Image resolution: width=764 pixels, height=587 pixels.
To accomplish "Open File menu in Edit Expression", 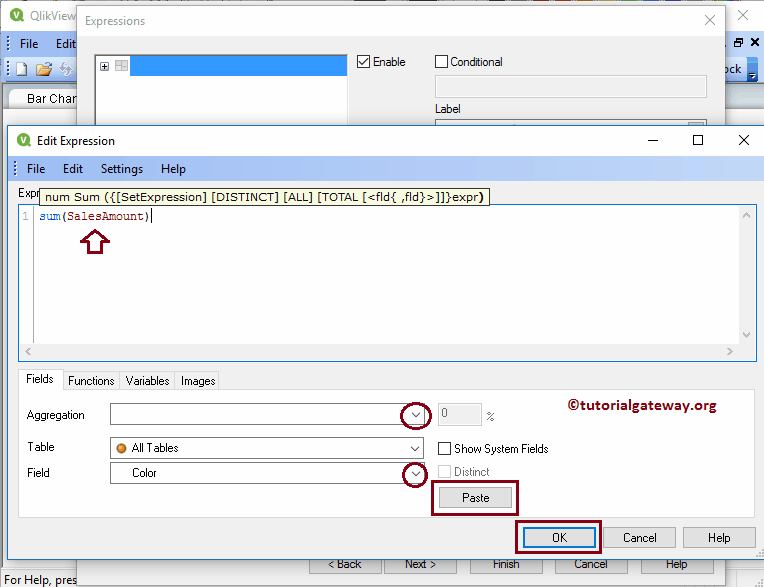I will [x=36, y=169].
